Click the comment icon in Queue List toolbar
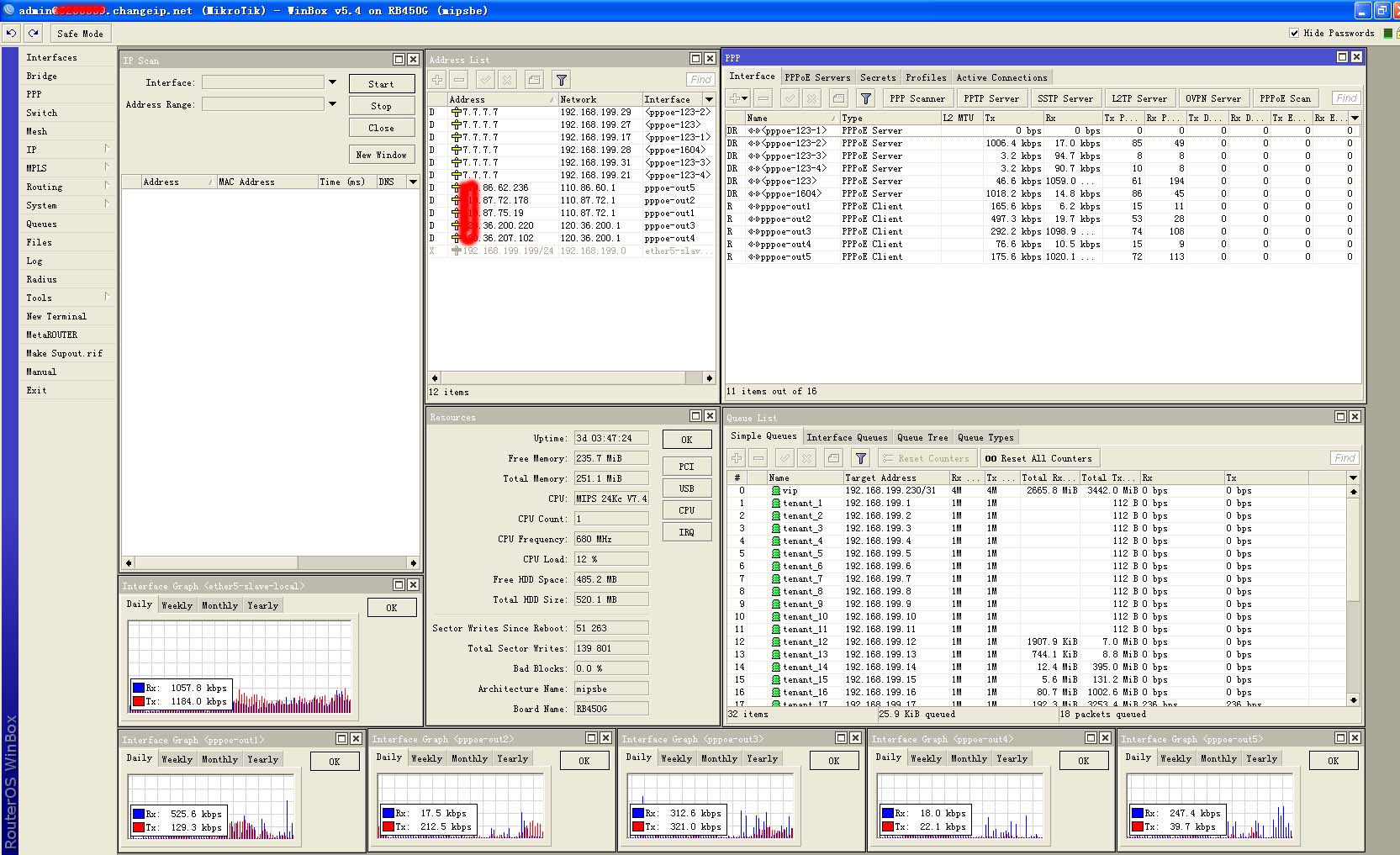Image resolution: width=1400 pixels, height=855 pixels. click(833, 458)
